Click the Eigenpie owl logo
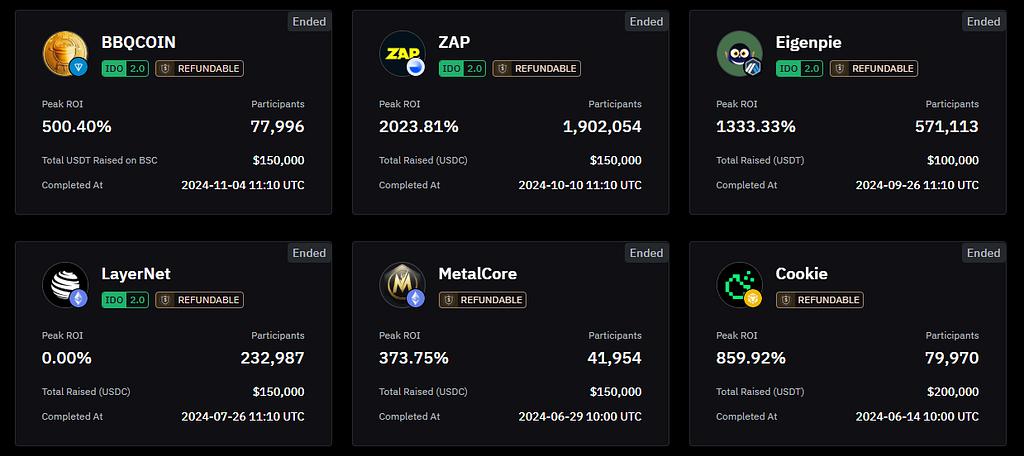1024x456 pixels. (x=739, y=53)
